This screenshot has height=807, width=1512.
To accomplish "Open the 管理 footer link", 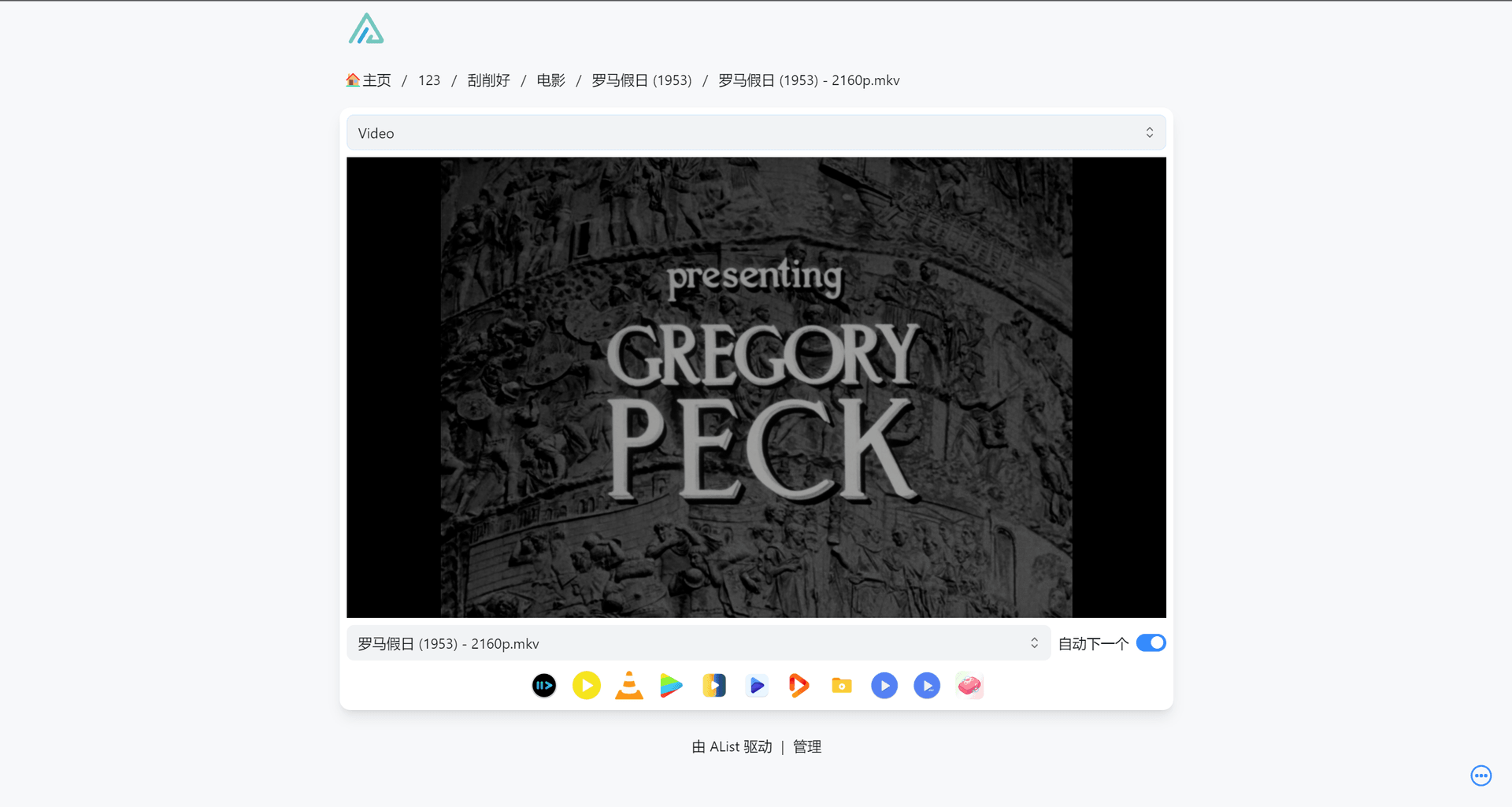I will 807,746.
